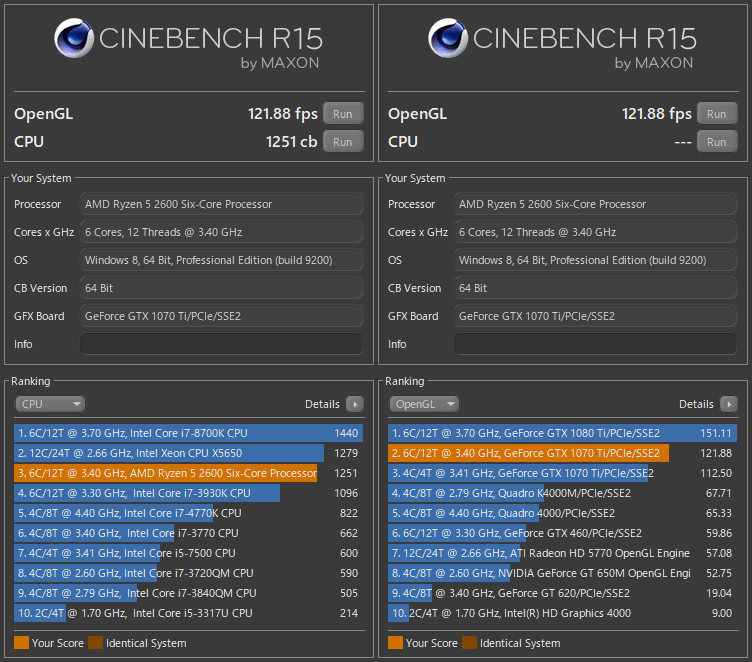Select the Quadro K4000M ranking row

point(563,493)
